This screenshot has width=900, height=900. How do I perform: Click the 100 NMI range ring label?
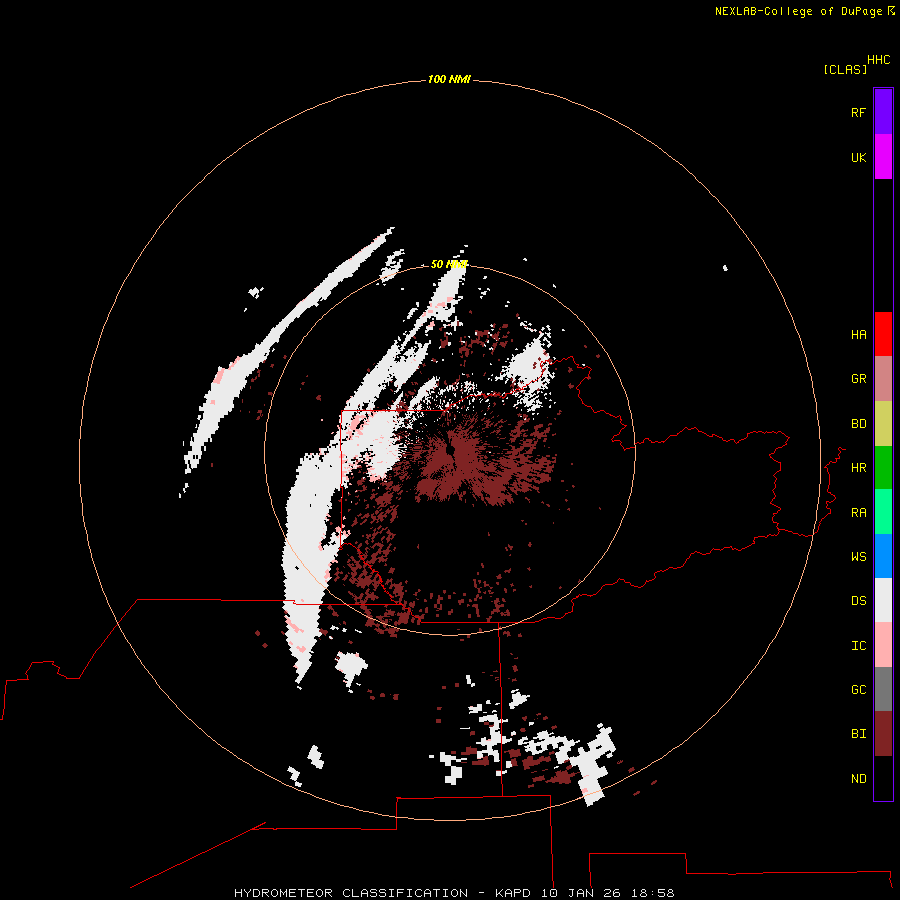(x=449, y=79)
